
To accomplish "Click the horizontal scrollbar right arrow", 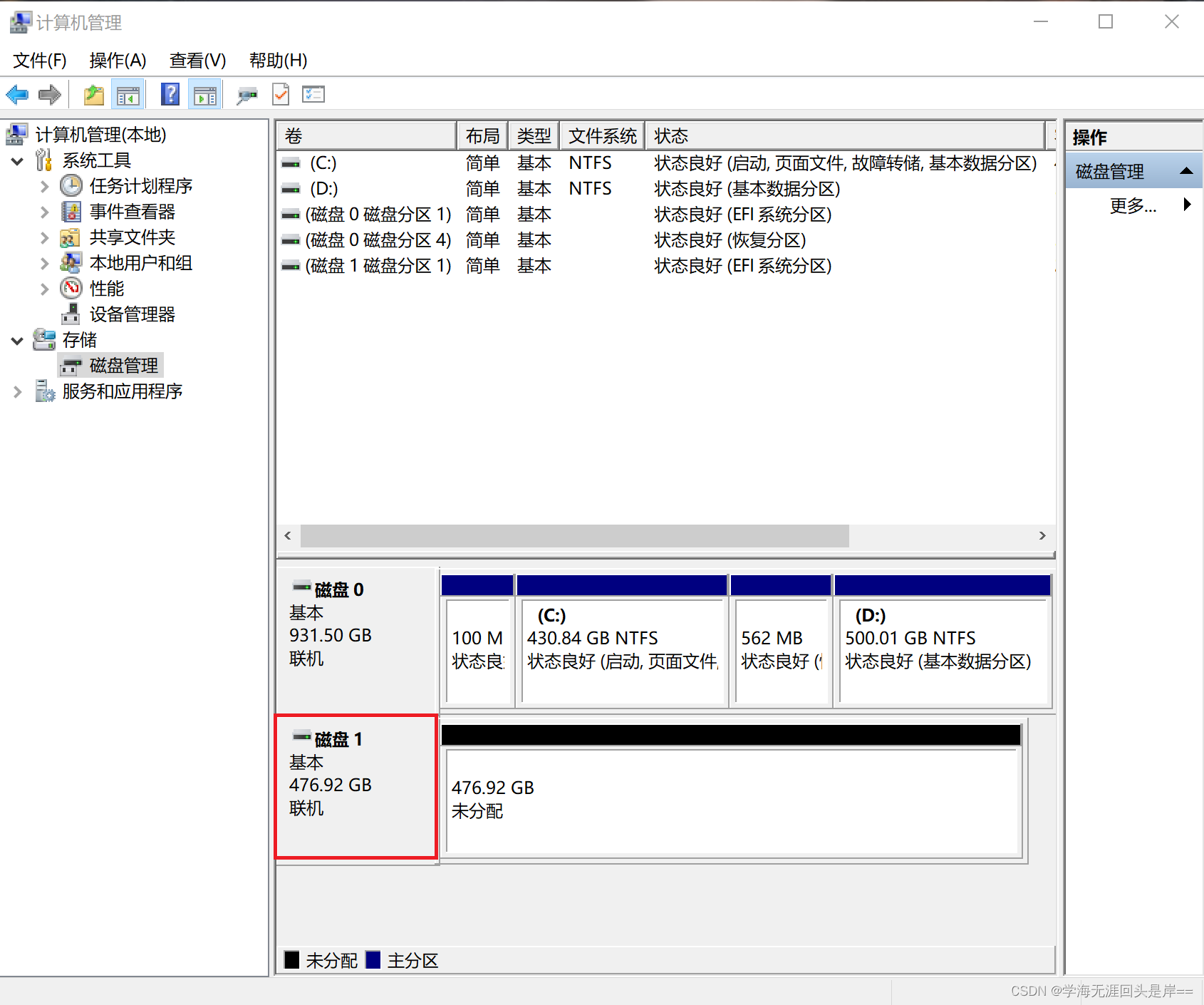I will coord(1042,536).
